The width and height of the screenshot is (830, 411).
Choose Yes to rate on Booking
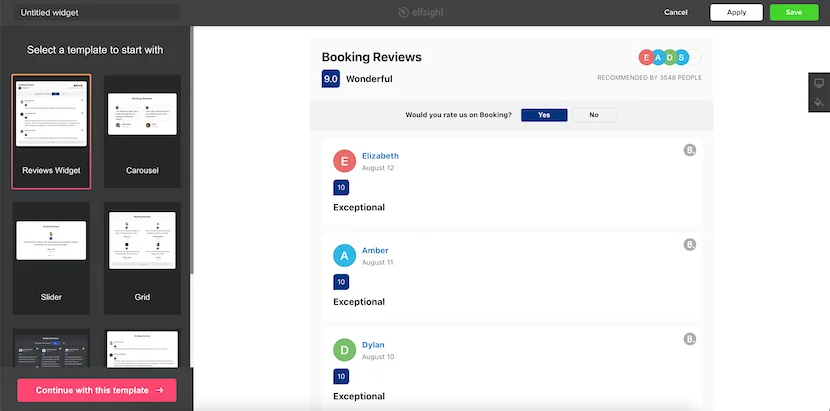pyautogui.click(x=544, y=115)
